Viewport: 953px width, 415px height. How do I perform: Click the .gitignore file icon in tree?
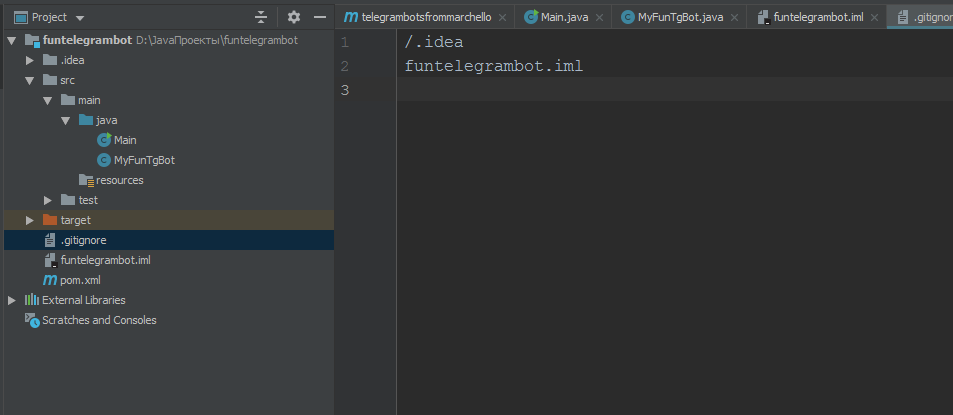[50, 240]
